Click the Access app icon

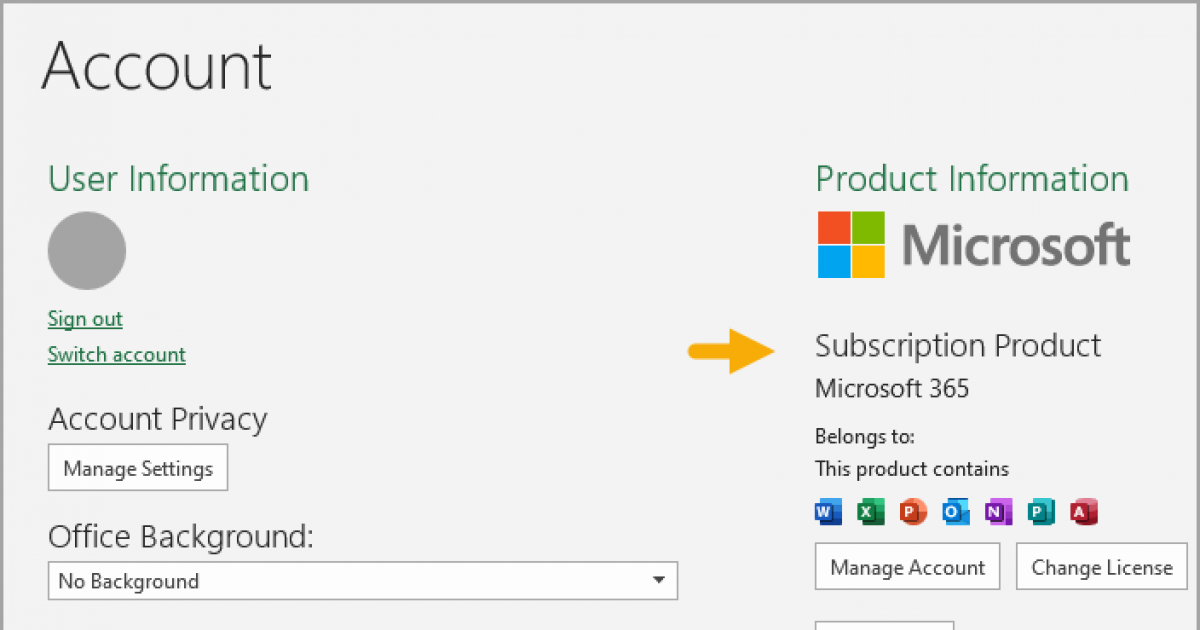[x=1084, y=512]
